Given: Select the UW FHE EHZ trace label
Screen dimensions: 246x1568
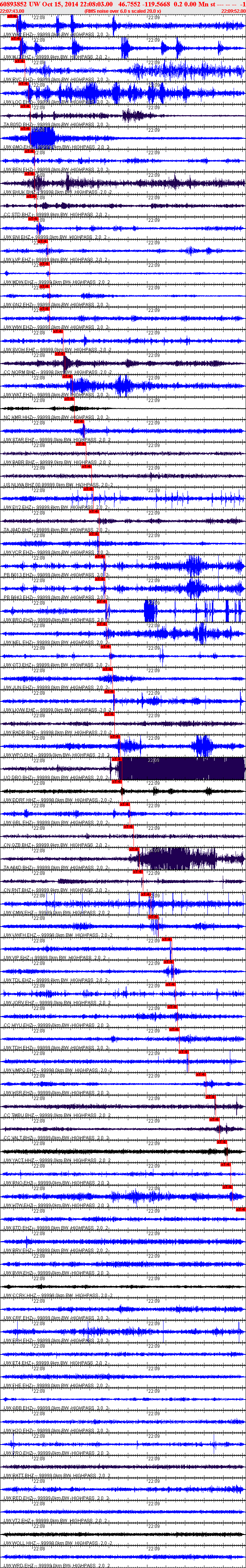Looking at the screenshot, I should 57,1385.
